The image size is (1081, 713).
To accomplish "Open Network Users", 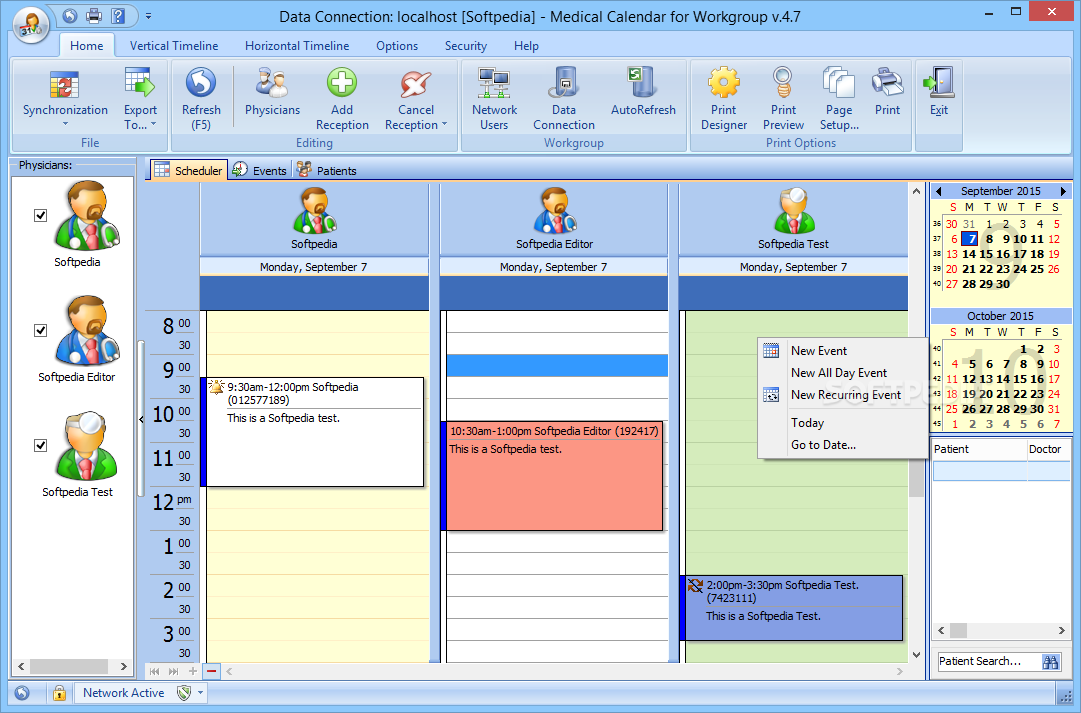I will point(494,83).
